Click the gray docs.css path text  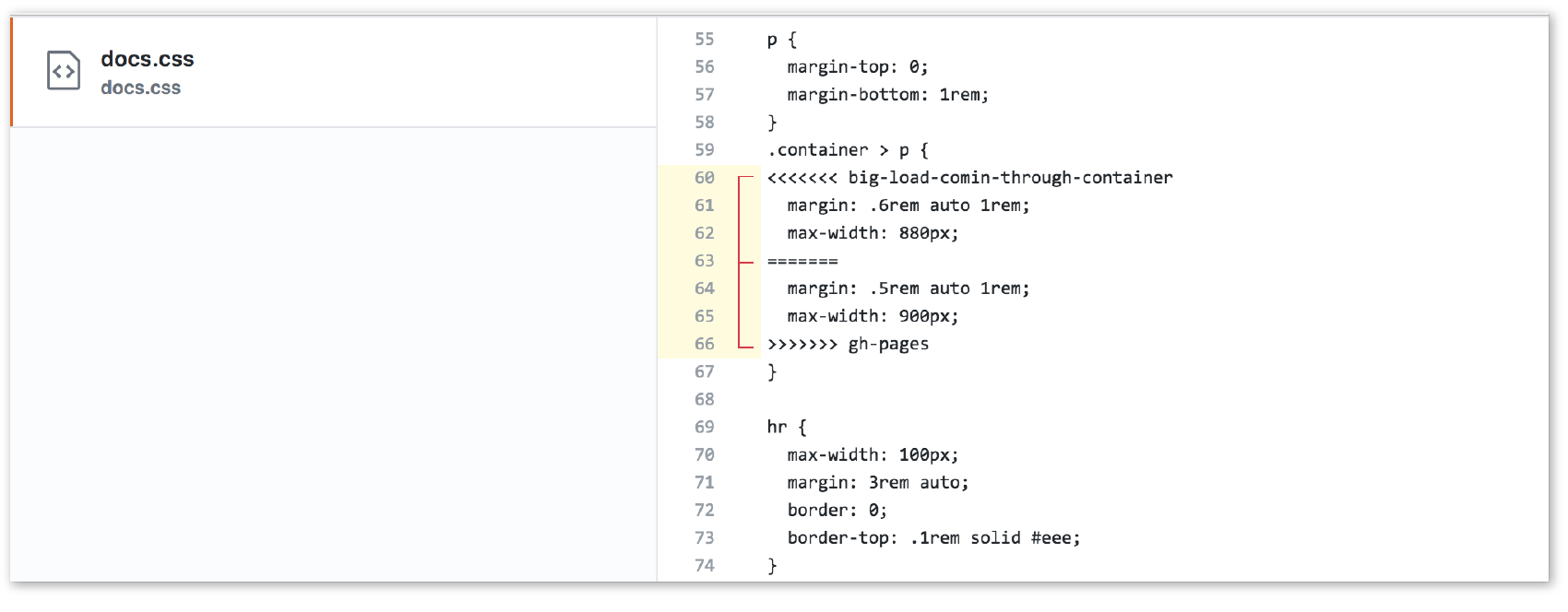point(140,88)
